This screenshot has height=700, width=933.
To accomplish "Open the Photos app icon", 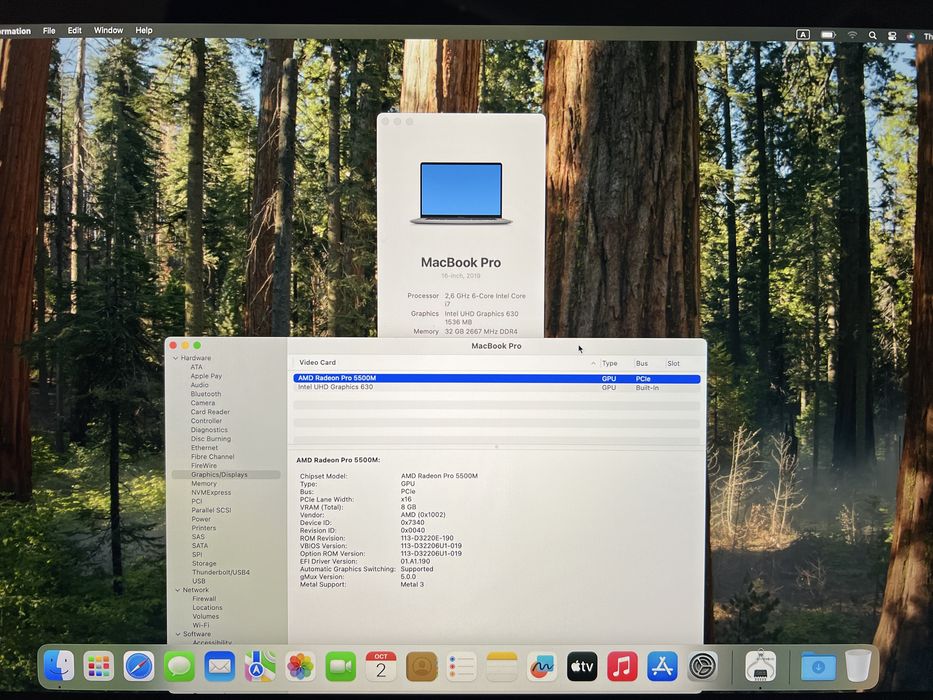I will (x=300, y=666).
